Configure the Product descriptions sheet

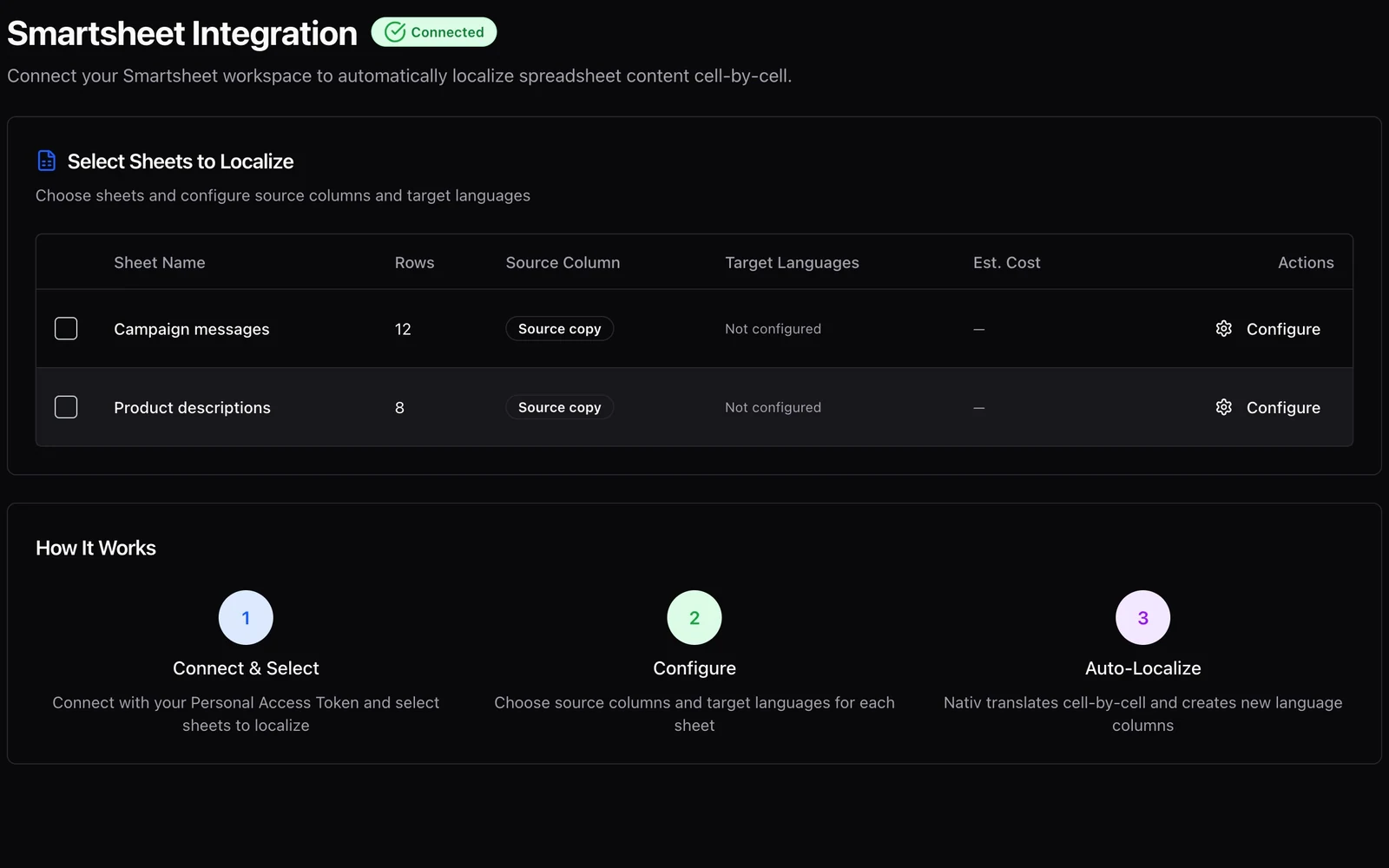[x=1268, y=407]
